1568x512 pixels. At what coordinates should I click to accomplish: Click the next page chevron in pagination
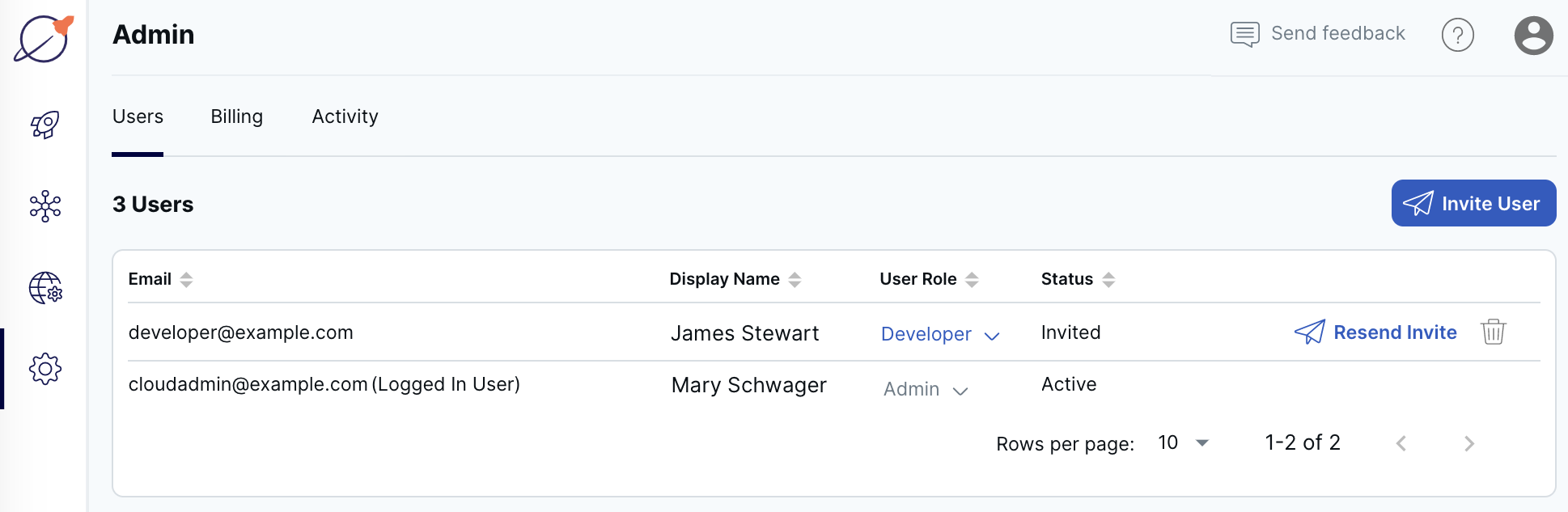(1468, 443)
